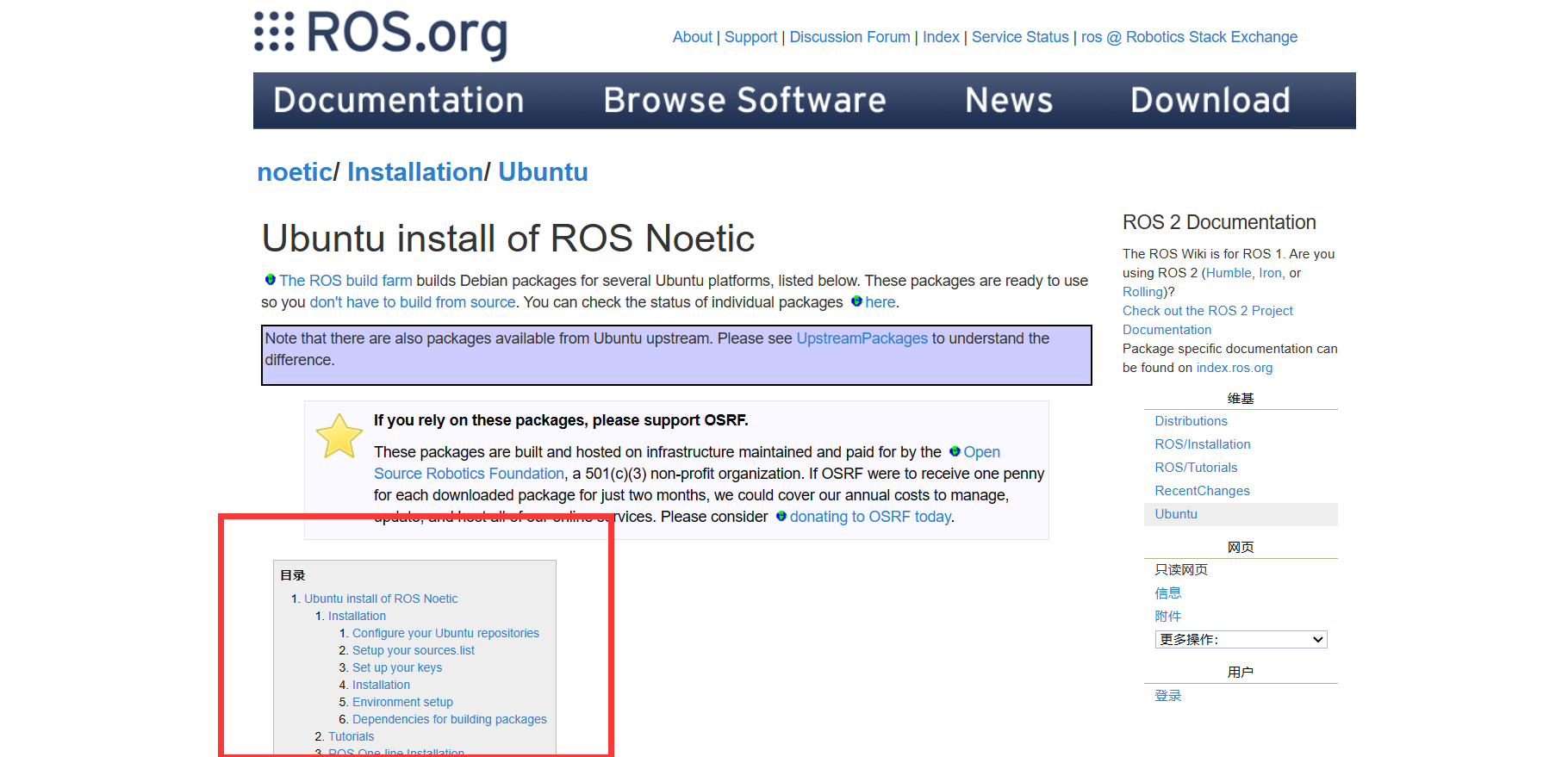Jump to Setup your sources.list section
Screen dimensions: 1568x757
[x=413, y=650]
